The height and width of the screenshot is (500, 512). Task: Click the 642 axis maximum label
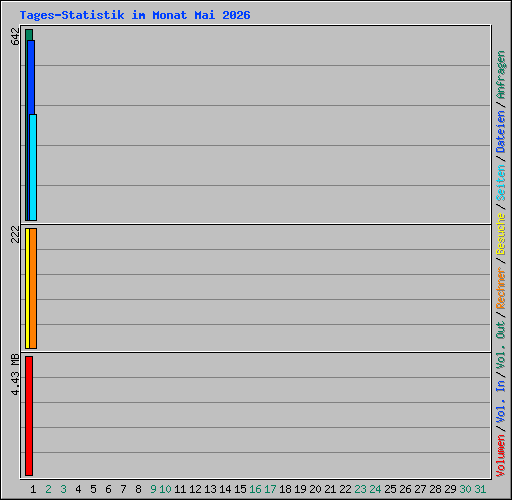pyautogui.click(x=15, y=36)
